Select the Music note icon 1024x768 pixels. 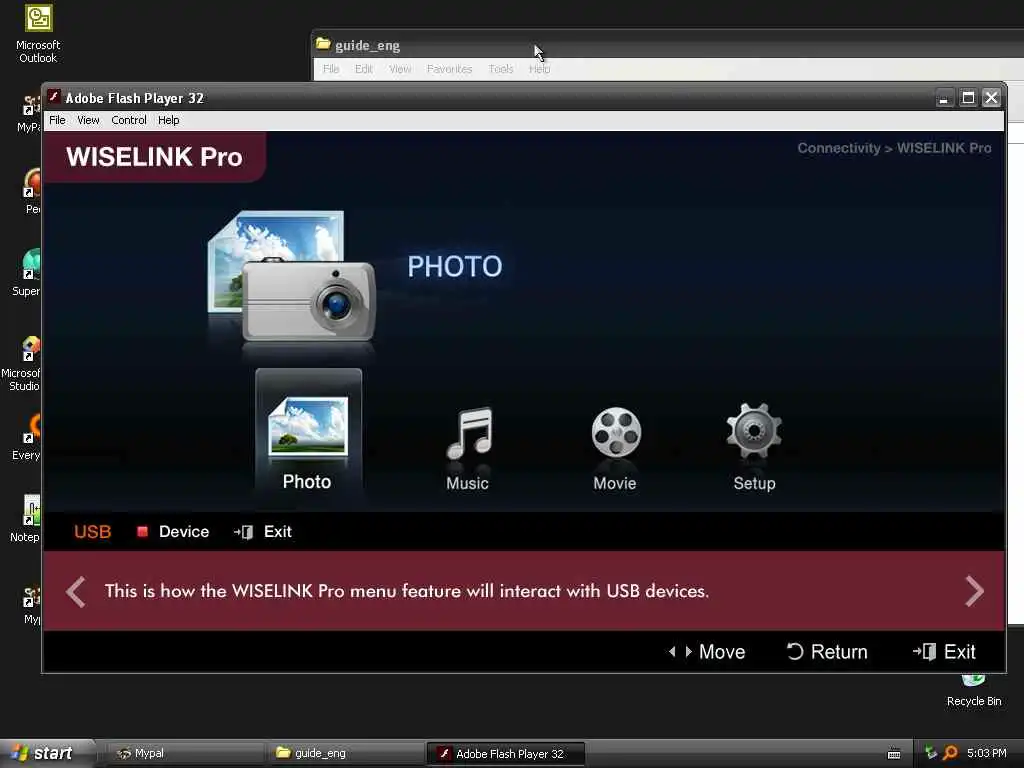(x=469, y=432)
